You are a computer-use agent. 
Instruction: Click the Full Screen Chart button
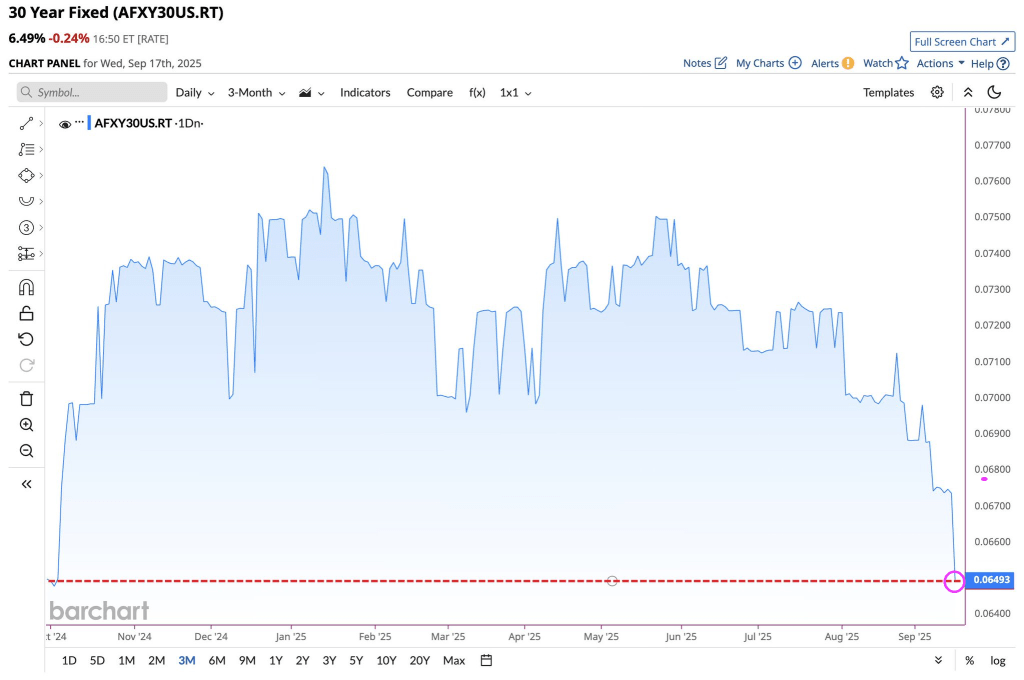click(962, 42)
